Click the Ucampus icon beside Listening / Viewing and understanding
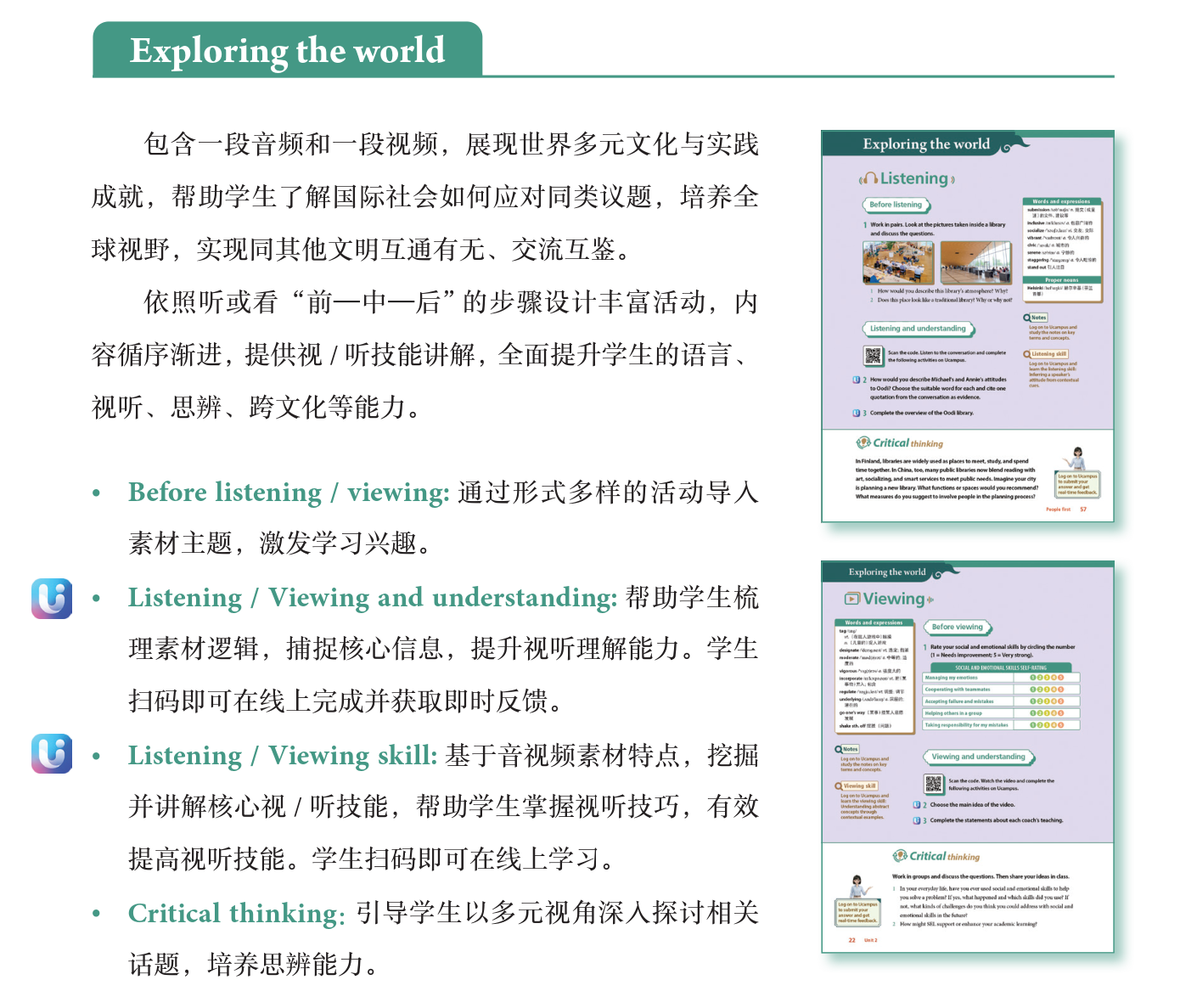 [x=52, y=599]
